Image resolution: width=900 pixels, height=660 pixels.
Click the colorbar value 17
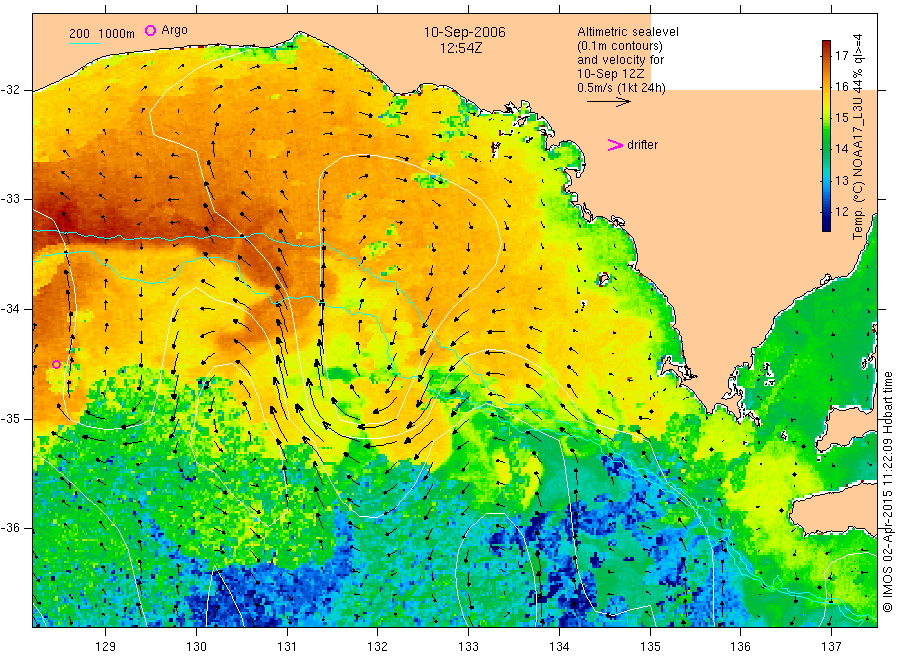click(841, 55)
